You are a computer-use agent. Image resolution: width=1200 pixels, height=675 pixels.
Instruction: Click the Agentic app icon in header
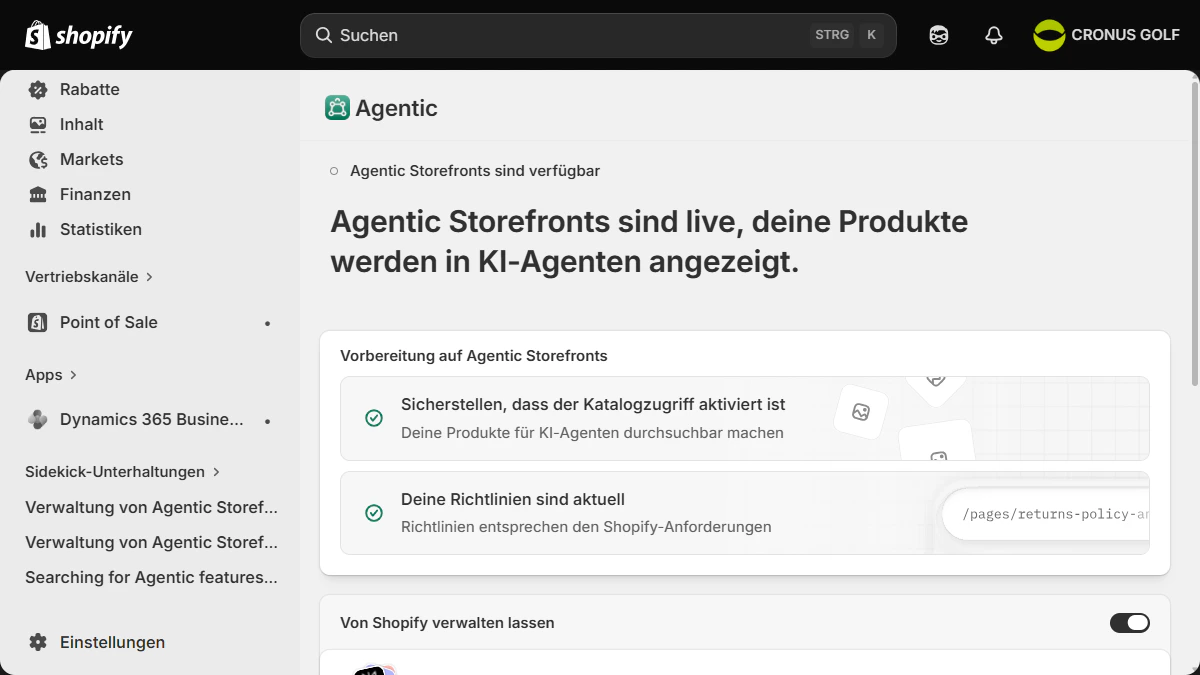(337, 108)
